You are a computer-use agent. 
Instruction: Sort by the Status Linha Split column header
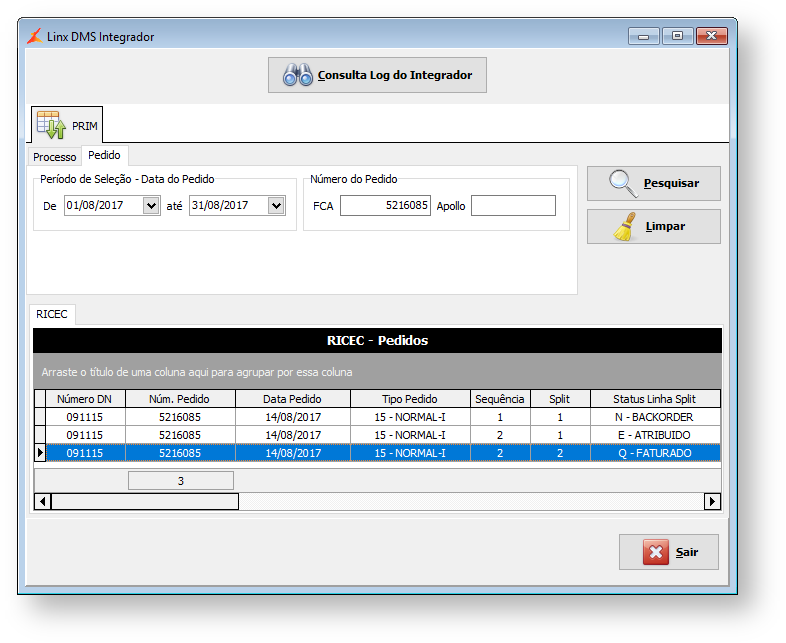click(x=655, y=399)
